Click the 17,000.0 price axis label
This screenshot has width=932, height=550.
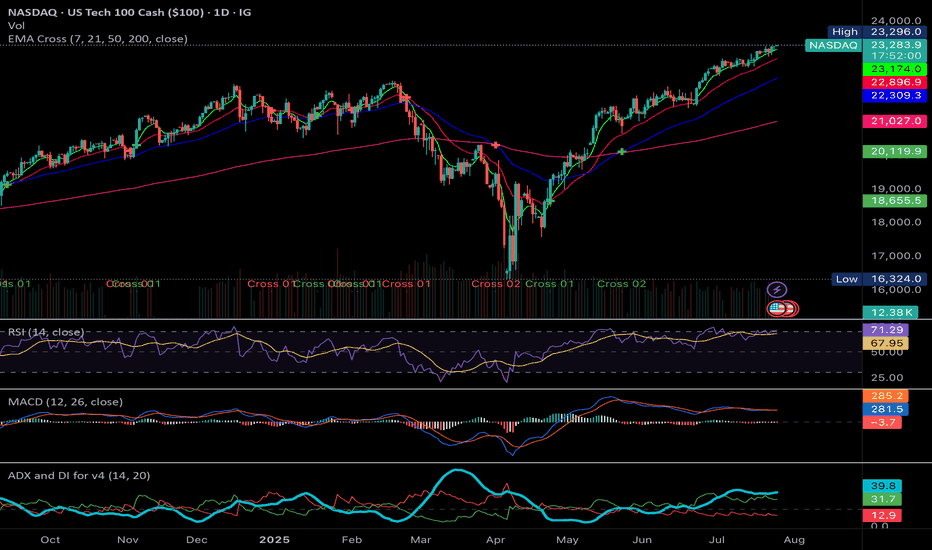point(896,256)
